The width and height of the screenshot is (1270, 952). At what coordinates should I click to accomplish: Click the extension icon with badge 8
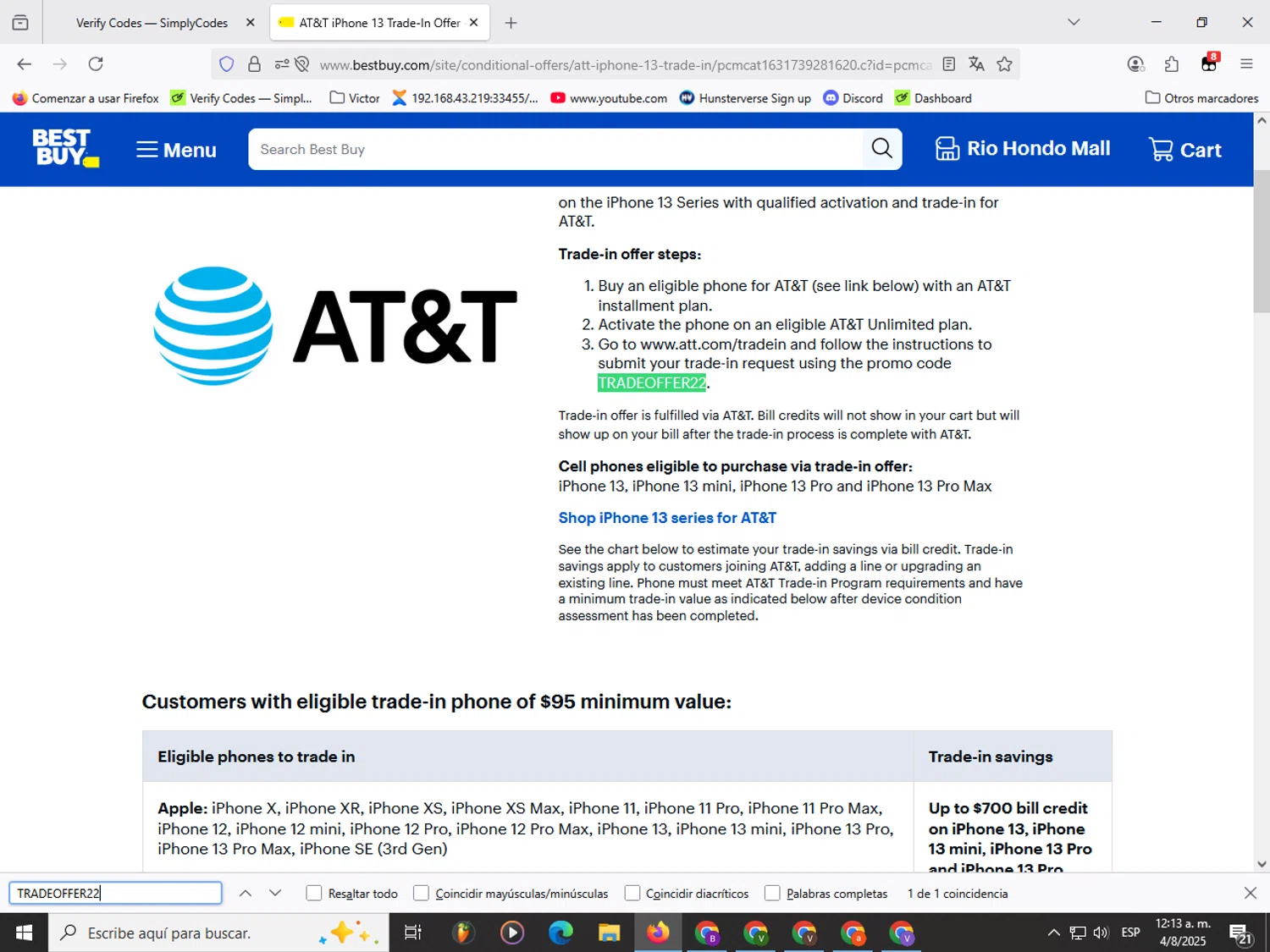1209,63
